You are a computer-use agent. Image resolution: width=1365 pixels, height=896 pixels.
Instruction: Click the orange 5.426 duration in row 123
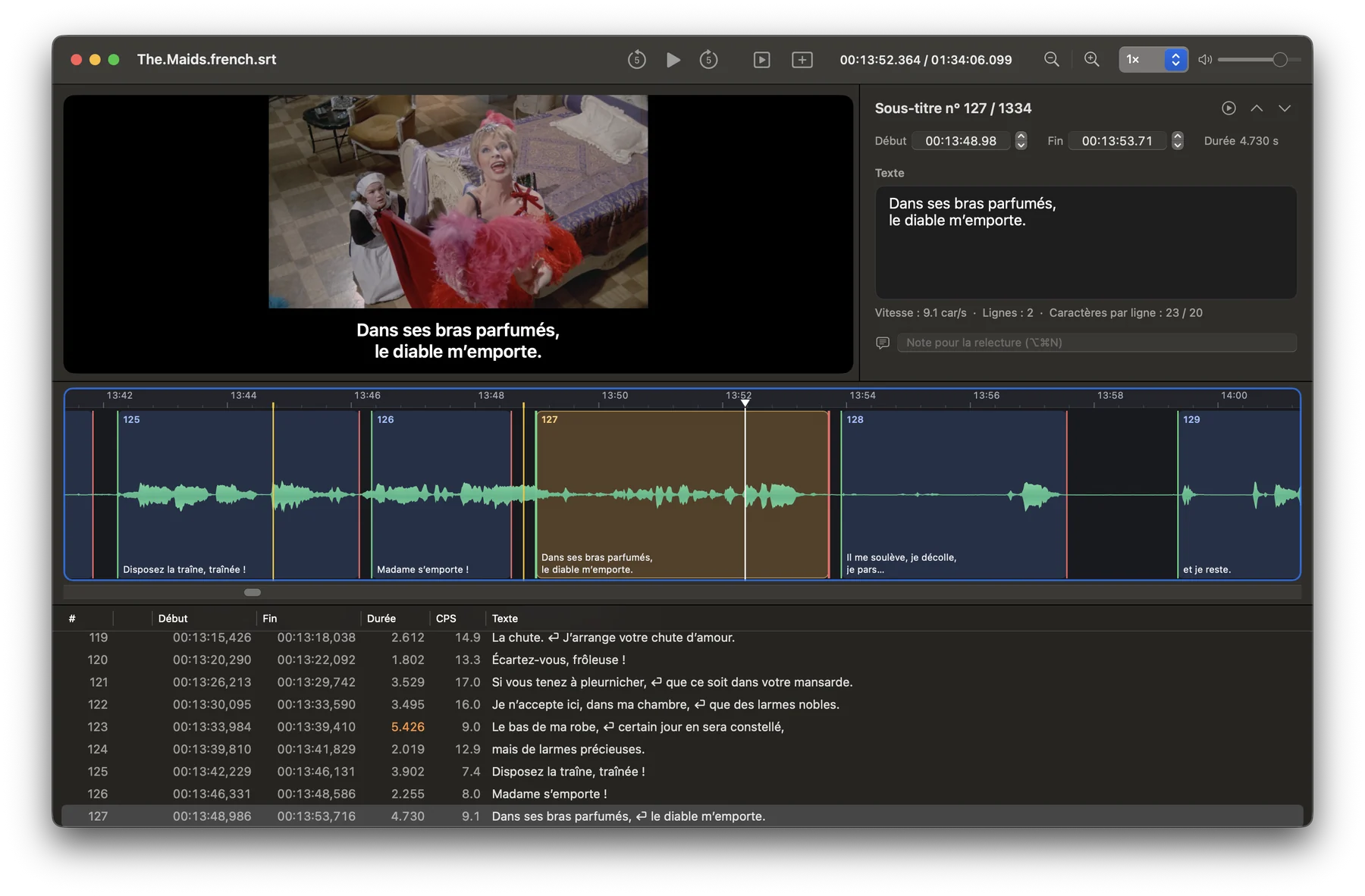click(x=407, y=727)
